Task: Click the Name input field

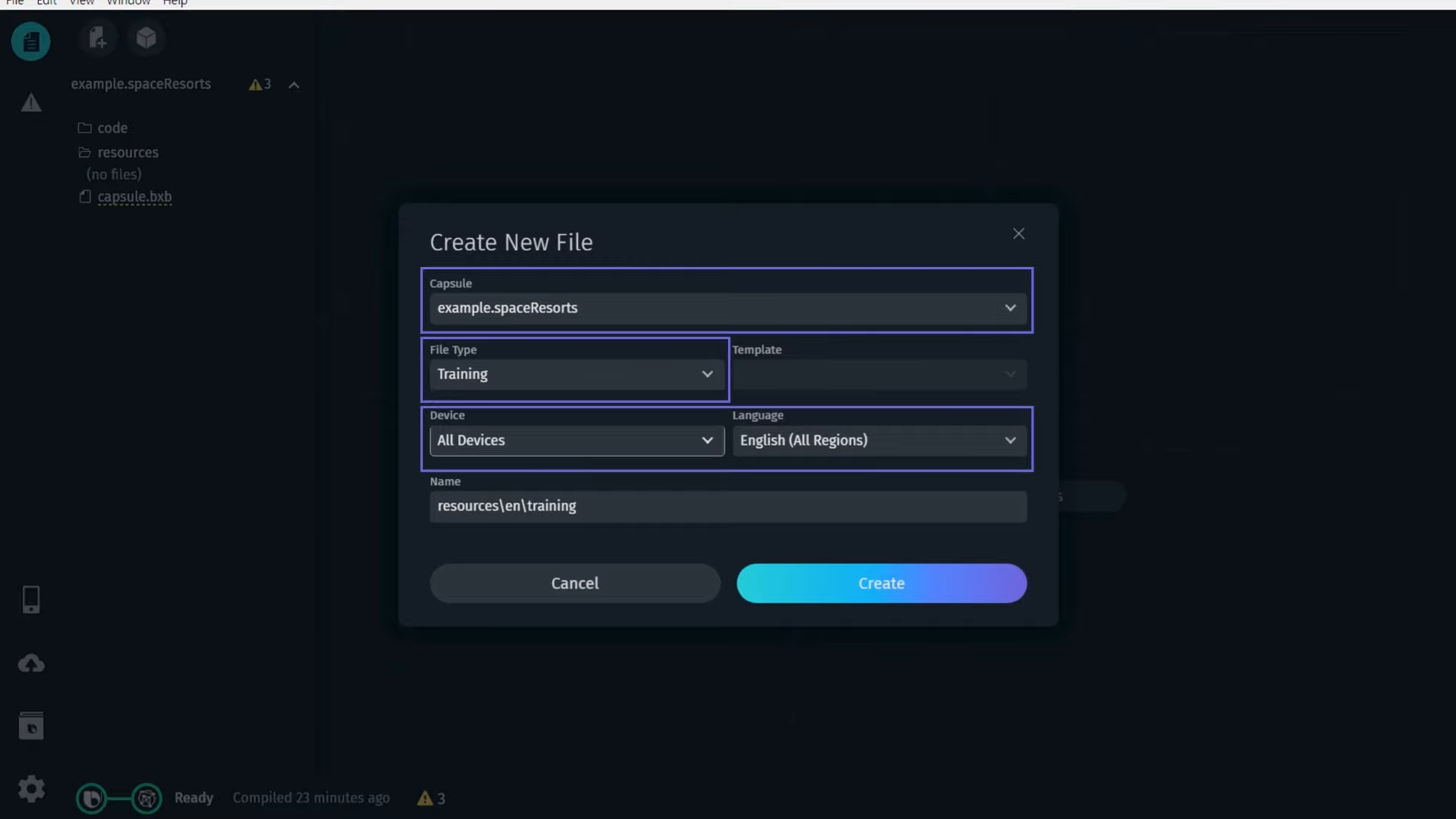Action: coord(727,507)
